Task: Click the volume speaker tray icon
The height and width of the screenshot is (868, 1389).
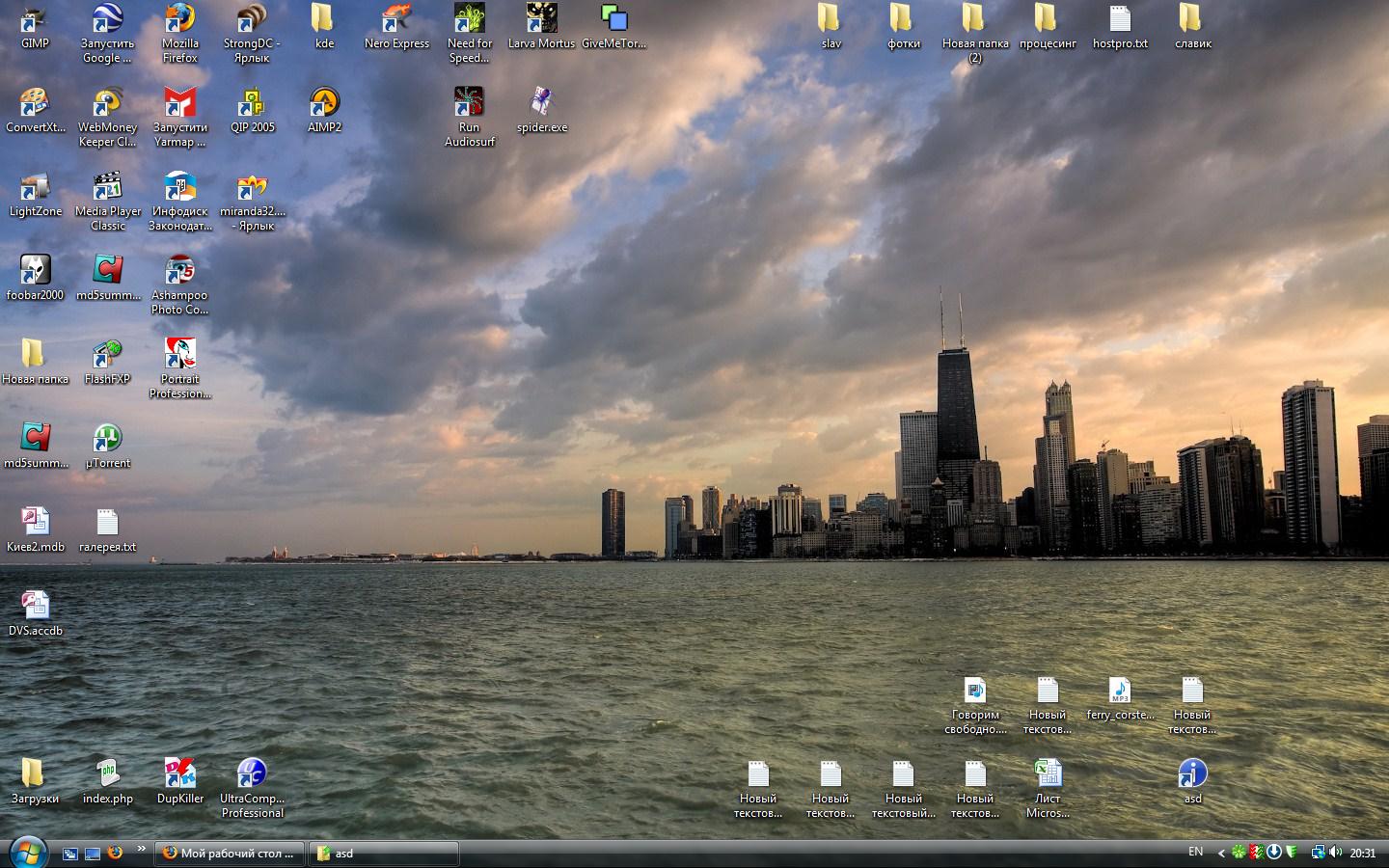Action: [x=1335, y=853]
